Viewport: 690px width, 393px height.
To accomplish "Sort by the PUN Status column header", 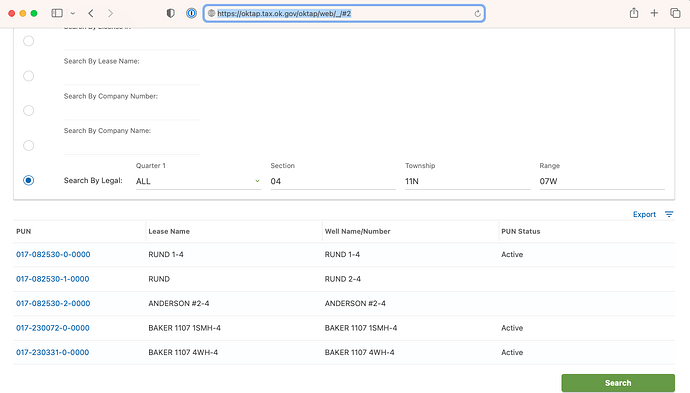I will click(521, 231).
